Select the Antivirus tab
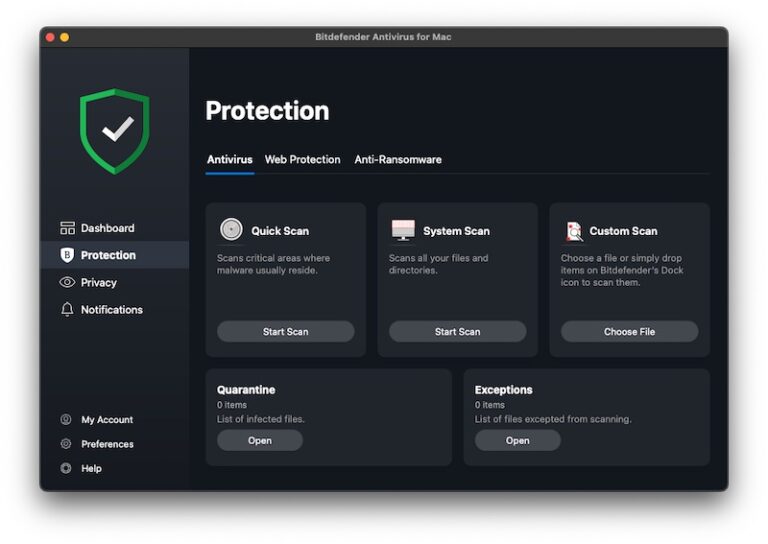 point(229,160)
